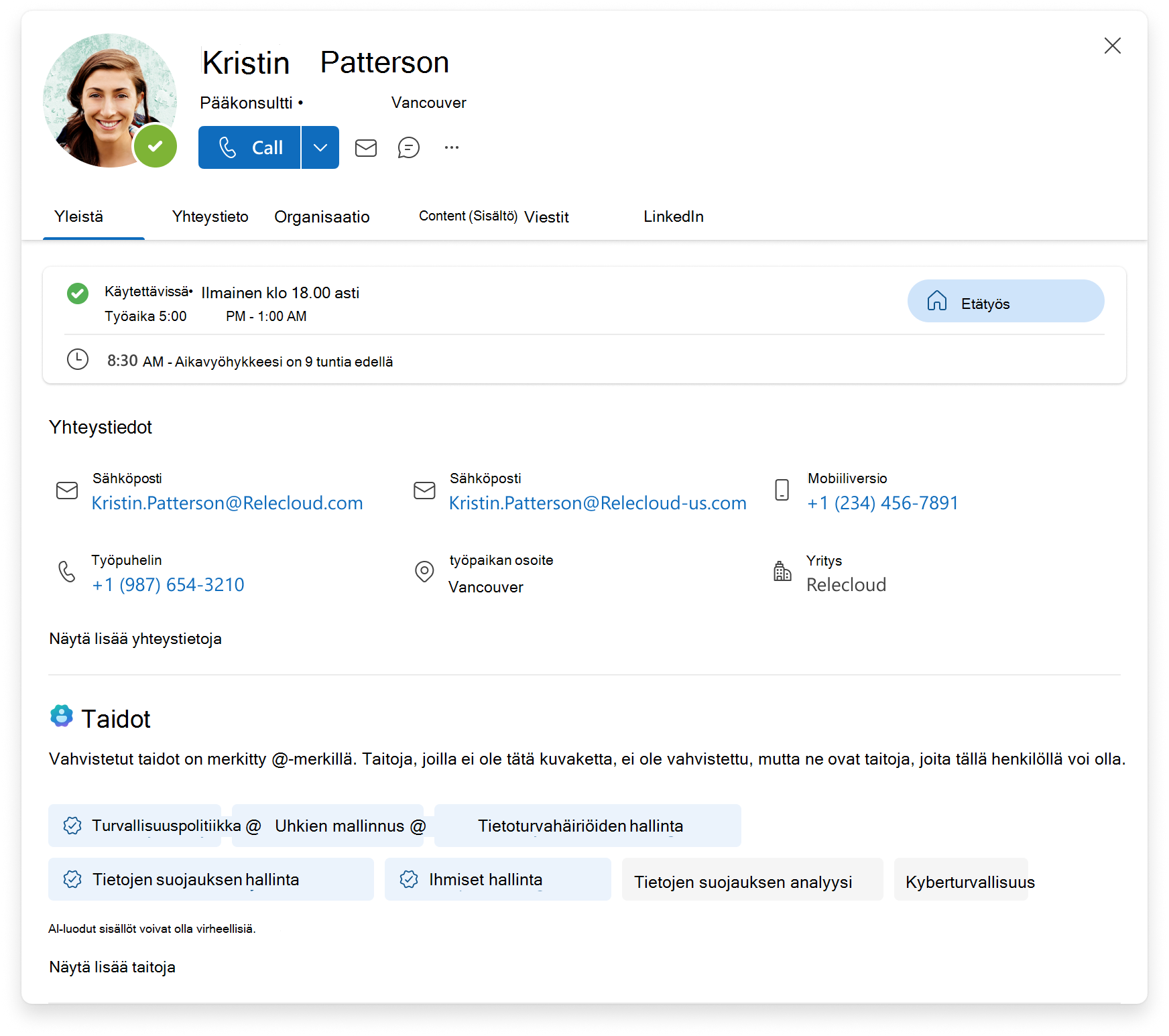
Task: Select Tietojen suojauksen analyysi skill chip
Action: (x=753, y=879)
